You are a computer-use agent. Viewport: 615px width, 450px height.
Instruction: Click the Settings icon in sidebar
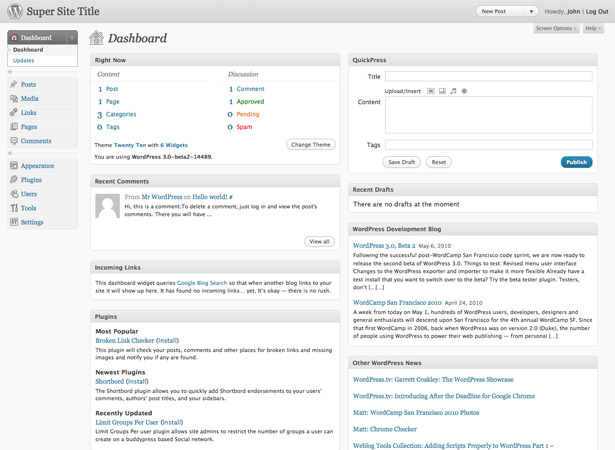14,222
